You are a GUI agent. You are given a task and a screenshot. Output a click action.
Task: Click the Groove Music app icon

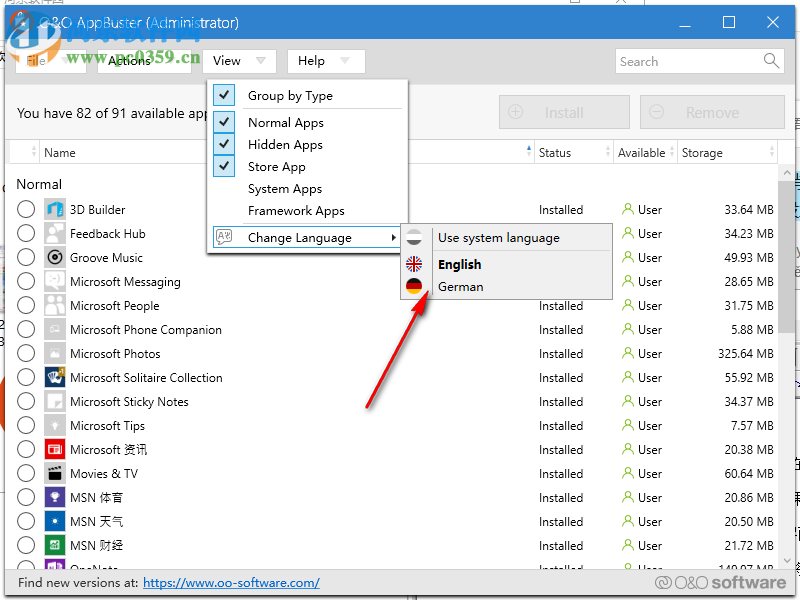(55, 258)
